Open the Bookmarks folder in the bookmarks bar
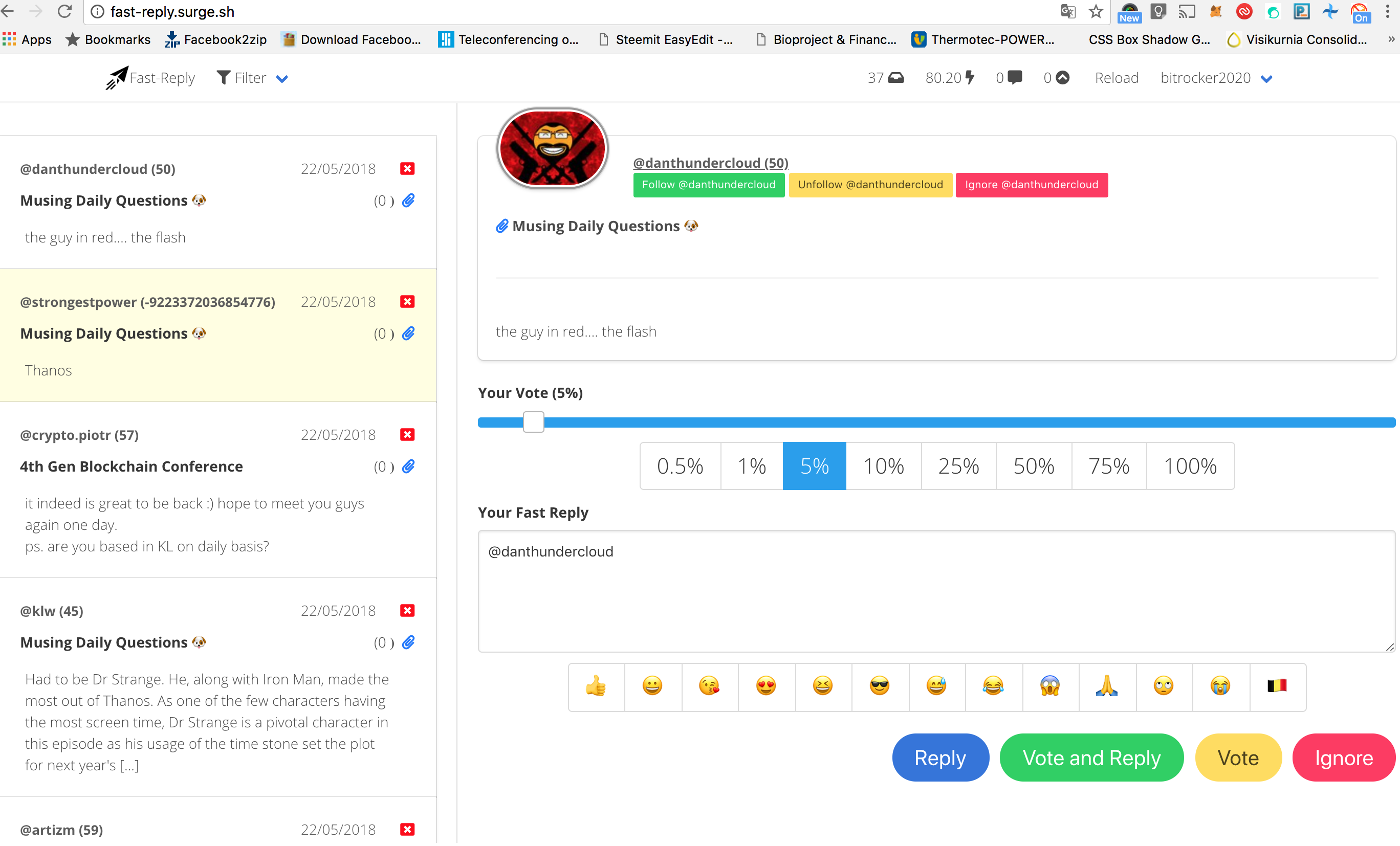Viewport: 1400px width, 846px height. [x=108, y=39]
